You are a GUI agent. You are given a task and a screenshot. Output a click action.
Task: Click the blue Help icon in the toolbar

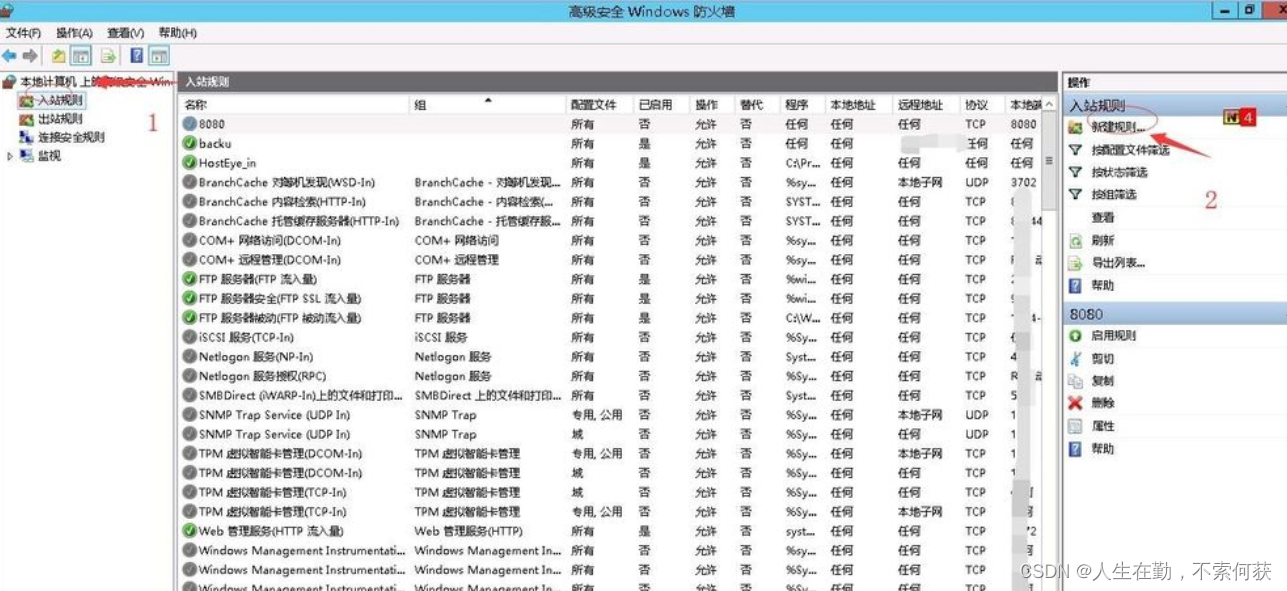point(136,56)
